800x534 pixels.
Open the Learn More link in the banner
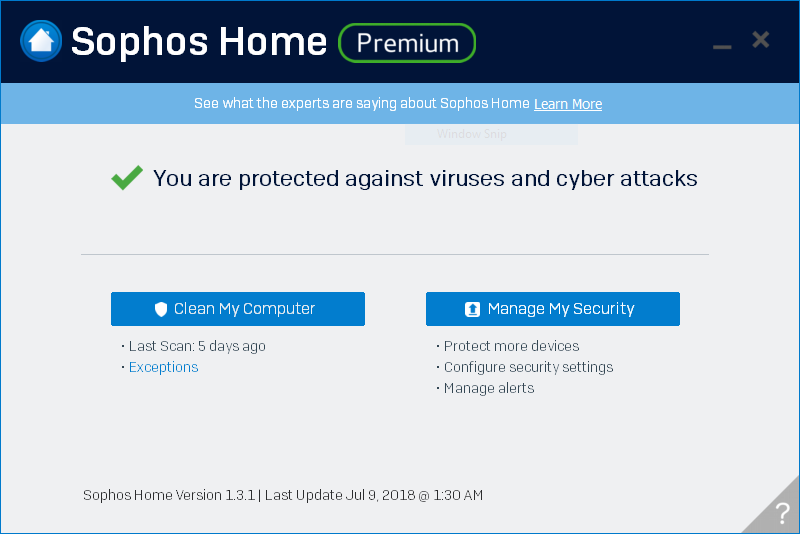click(x=568, y=104)
